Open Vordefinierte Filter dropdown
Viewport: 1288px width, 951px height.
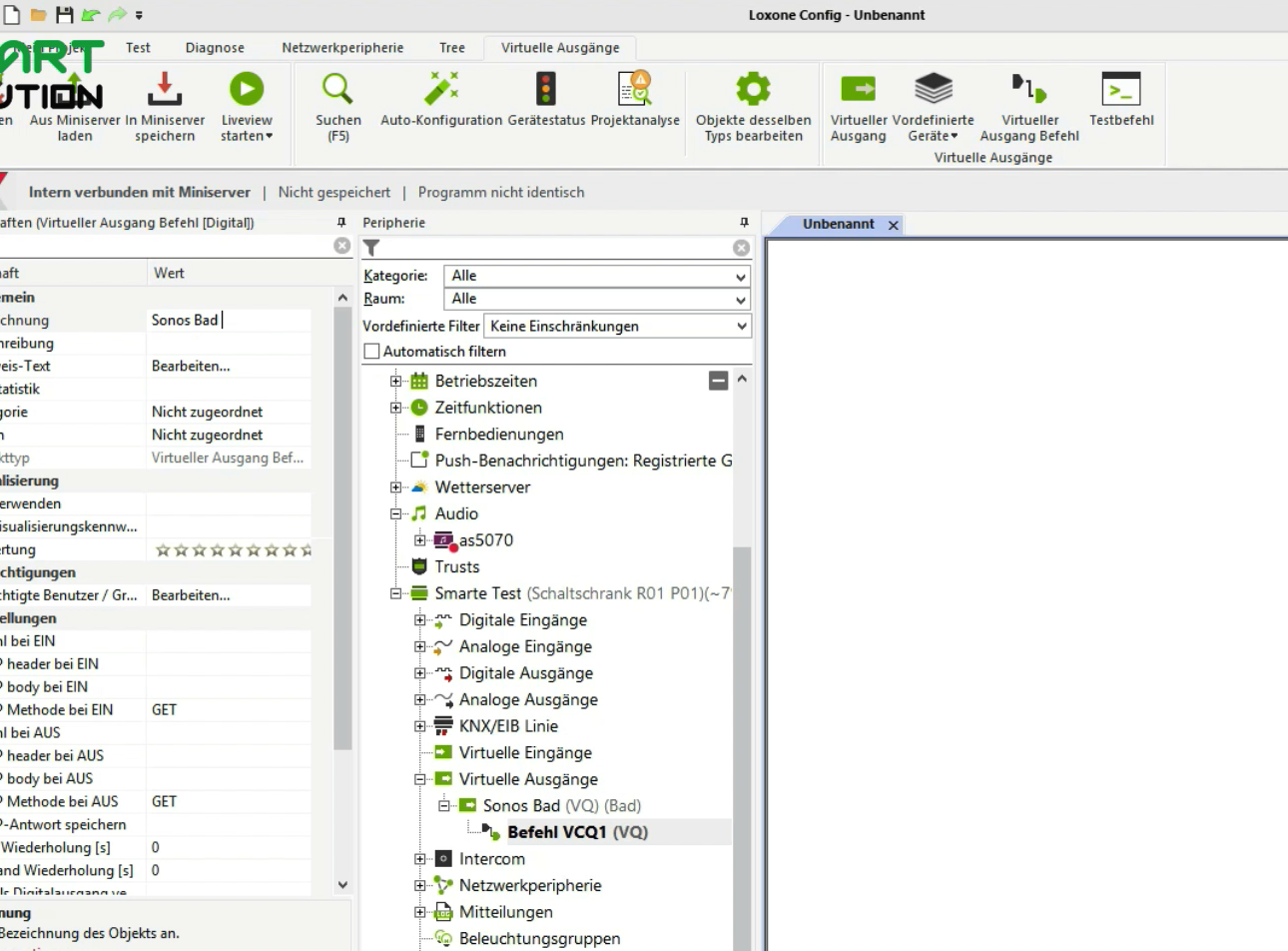tap(617, 326)
